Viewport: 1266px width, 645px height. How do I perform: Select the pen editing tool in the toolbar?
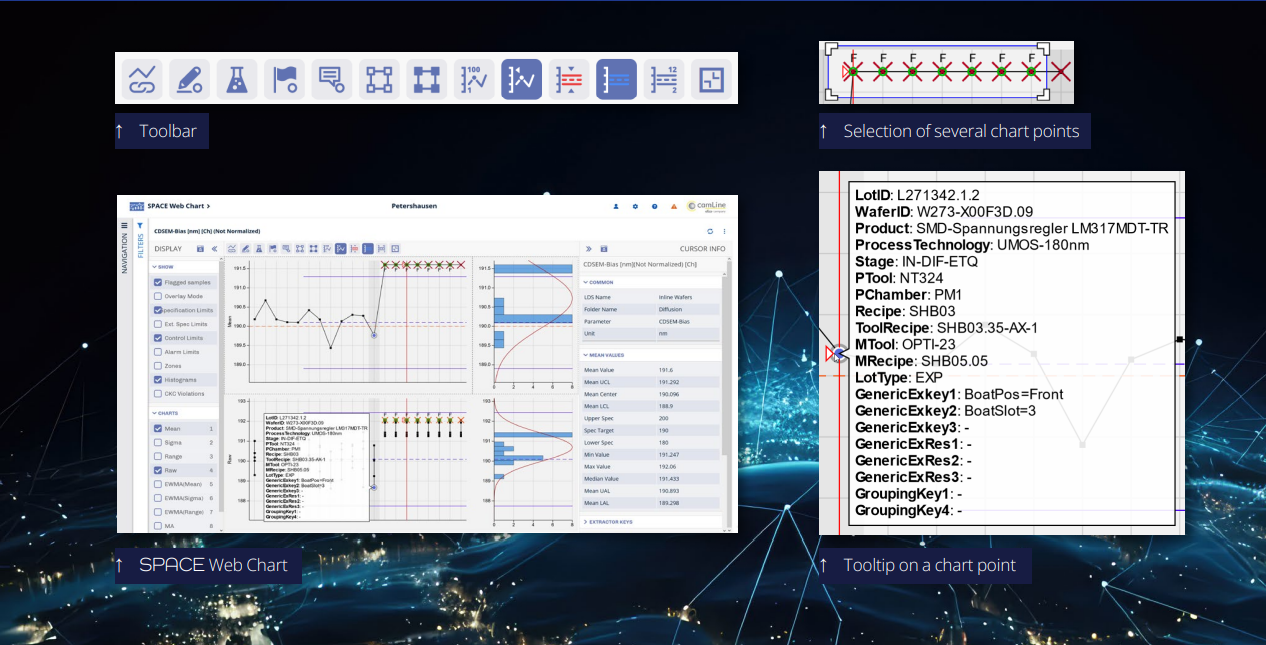click(x=188, y=78)
